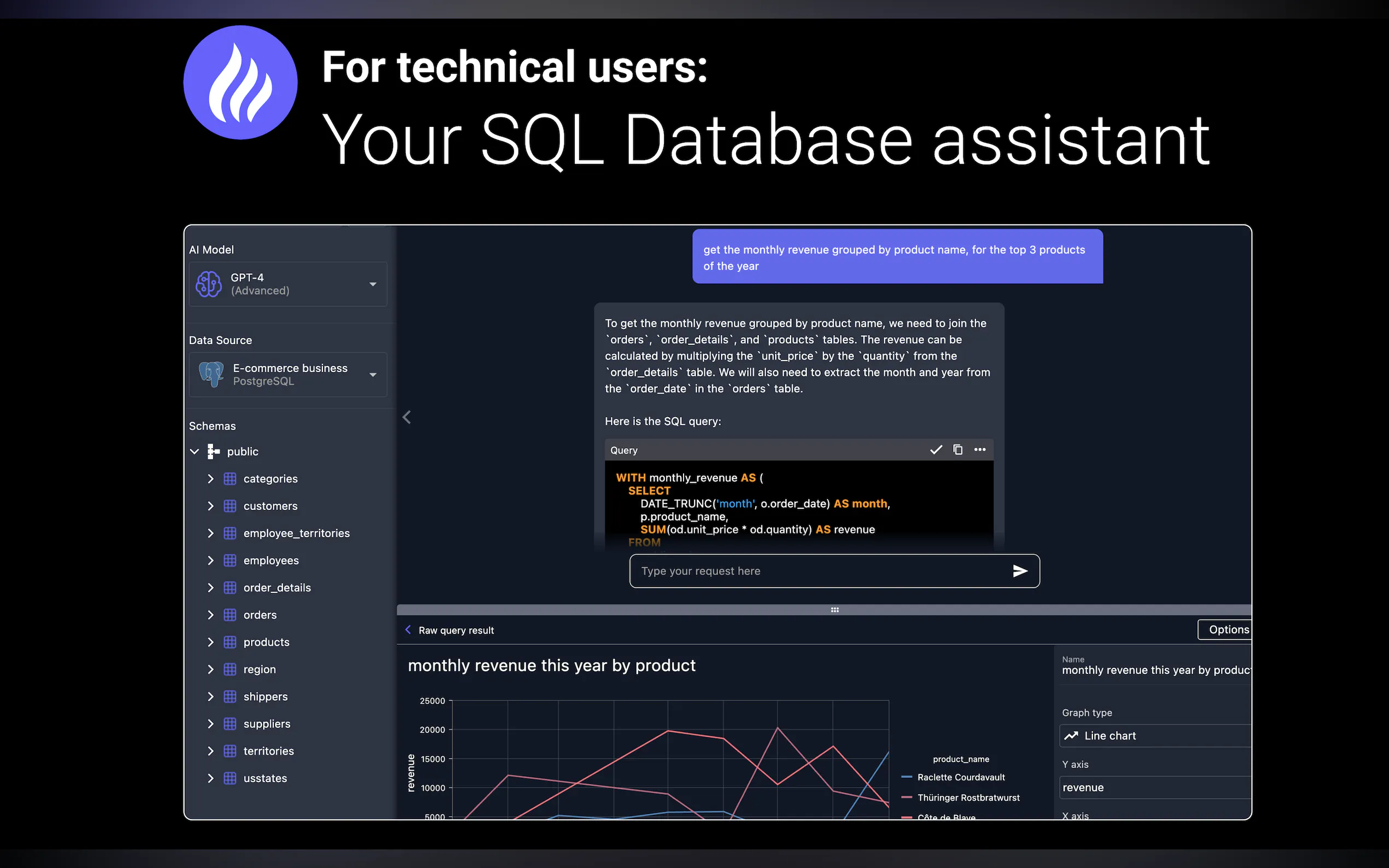The width and height of the screenshot is (1389, 868).
Task: Collapse the sidebar with left chevron
Action: 406,418
